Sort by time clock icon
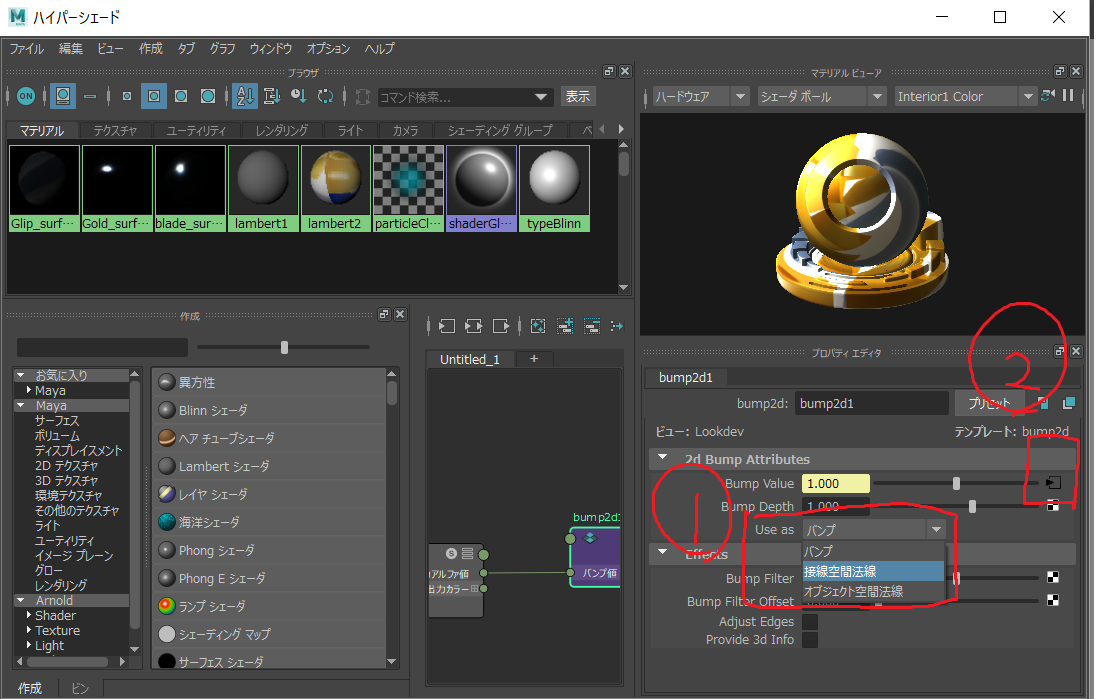Viewport: 1096px width, 699px height. pos(298,96)
